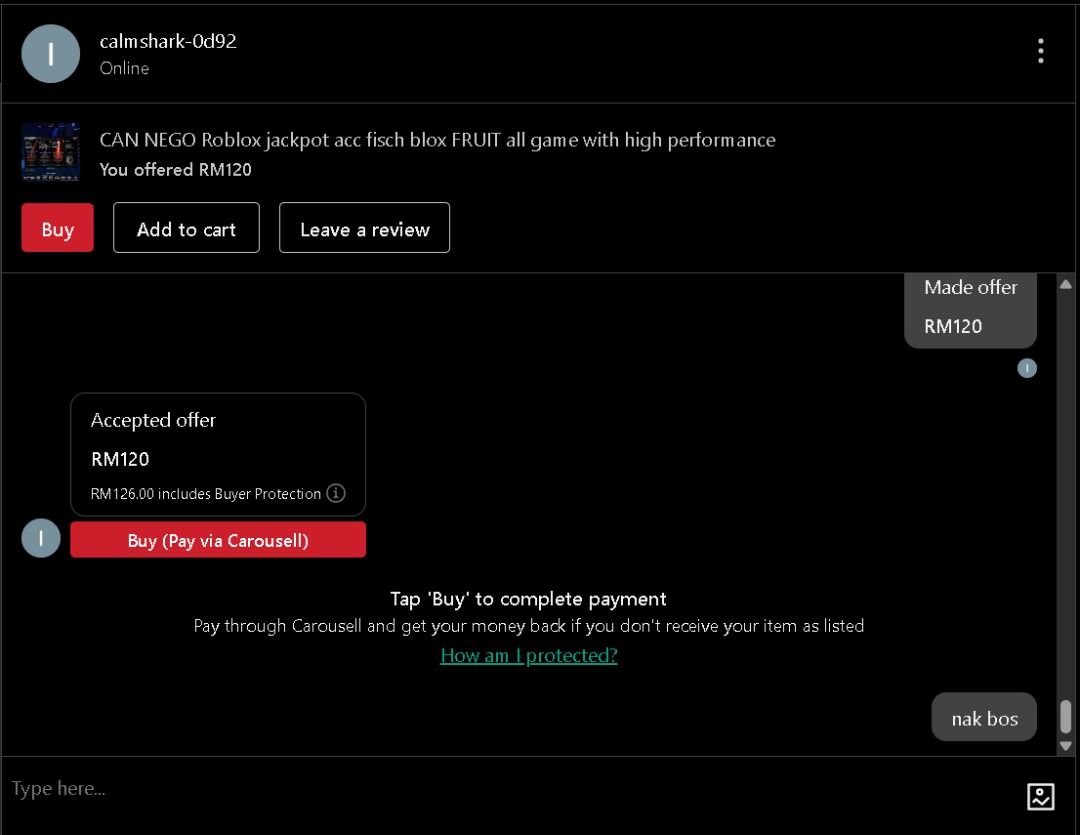Click the 'nak bos' message bubble
1080x835 pixels.
tap(984, 718)
